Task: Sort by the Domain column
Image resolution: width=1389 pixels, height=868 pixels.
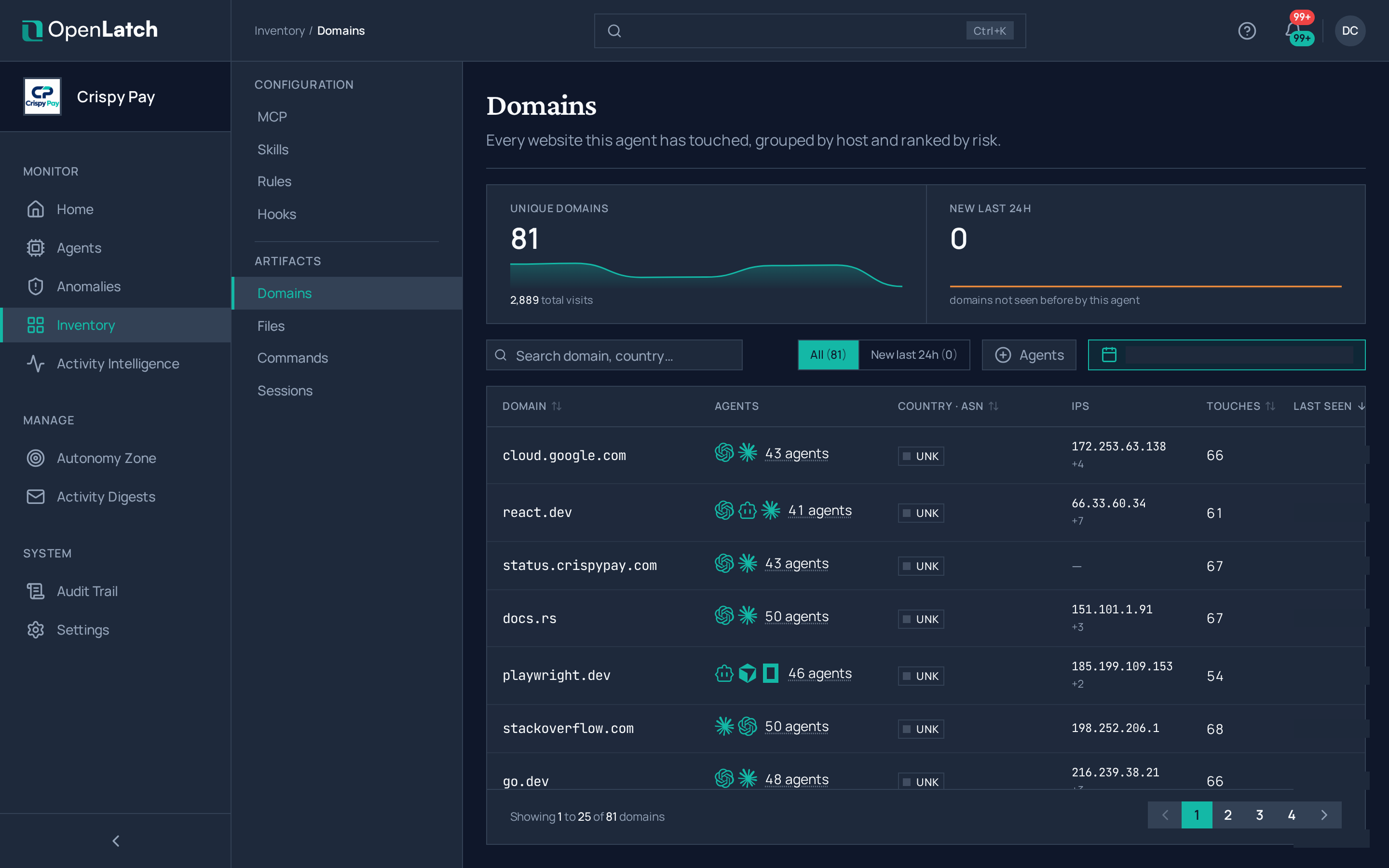Action: click(531, 406)
